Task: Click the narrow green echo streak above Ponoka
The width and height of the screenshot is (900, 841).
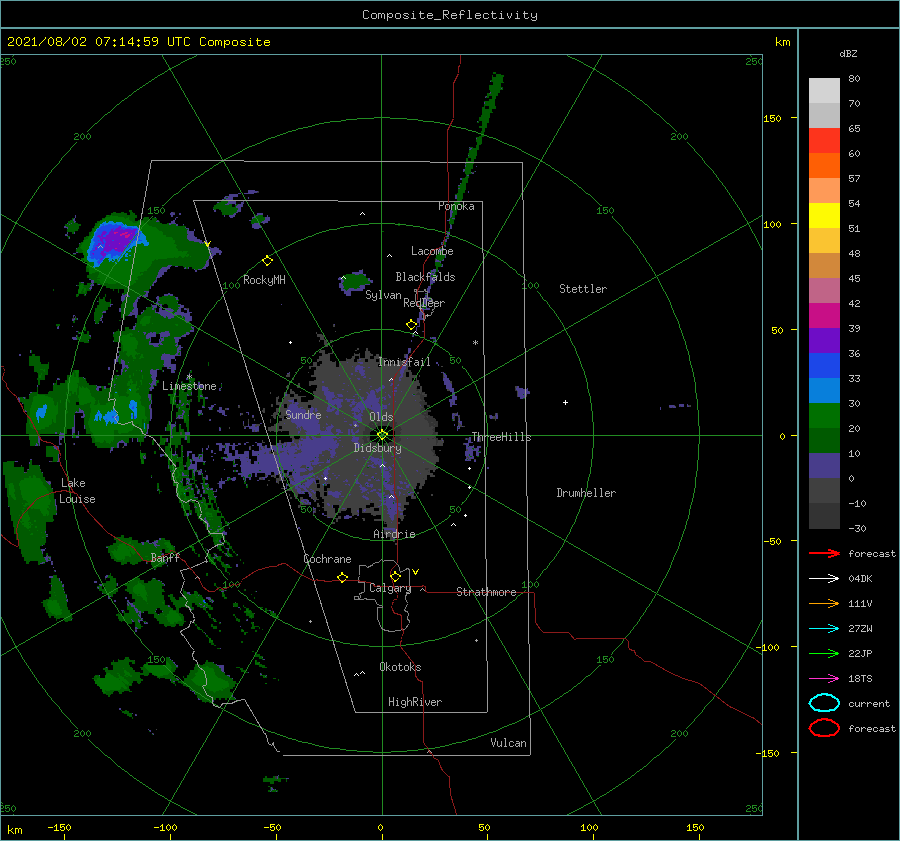Action: click(x=479, y=138)
